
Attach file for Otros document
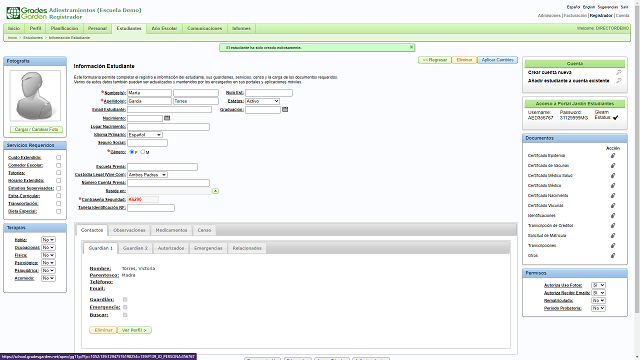click(x=613, y=256)
